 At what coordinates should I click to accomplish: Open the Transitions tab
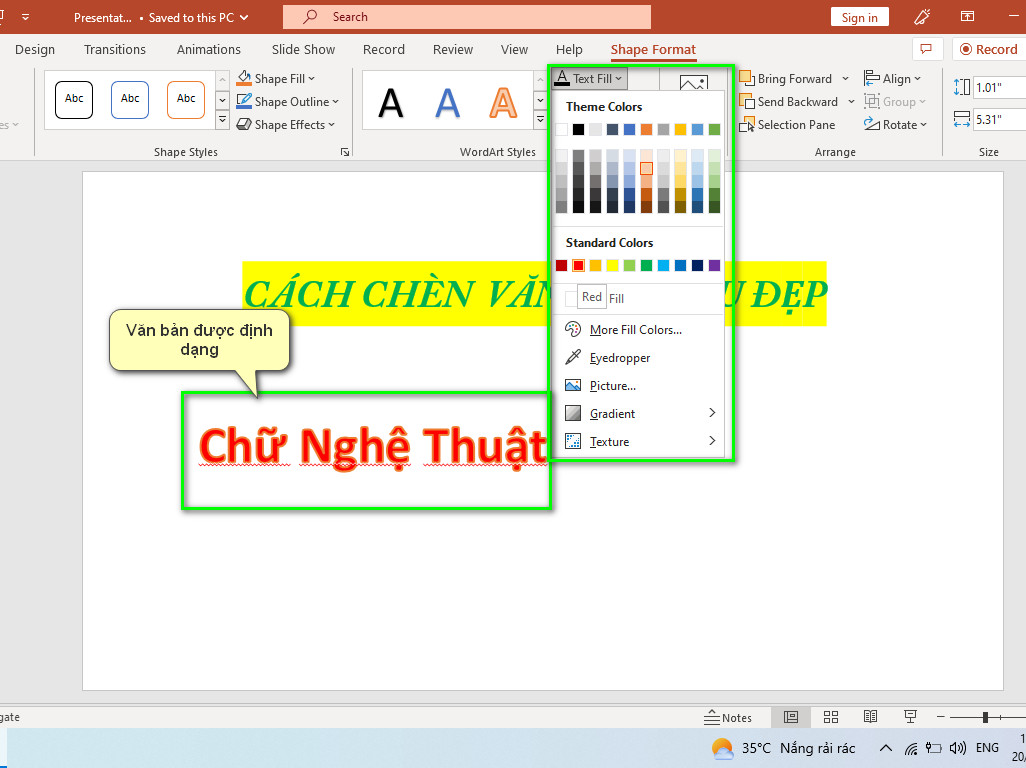click(115, 49)
